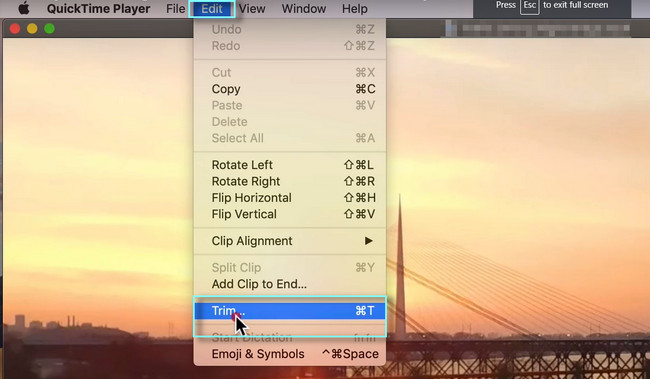650x379 pixels.
Task: Click the Edit menu in menu bar
Action: [212, 9]
